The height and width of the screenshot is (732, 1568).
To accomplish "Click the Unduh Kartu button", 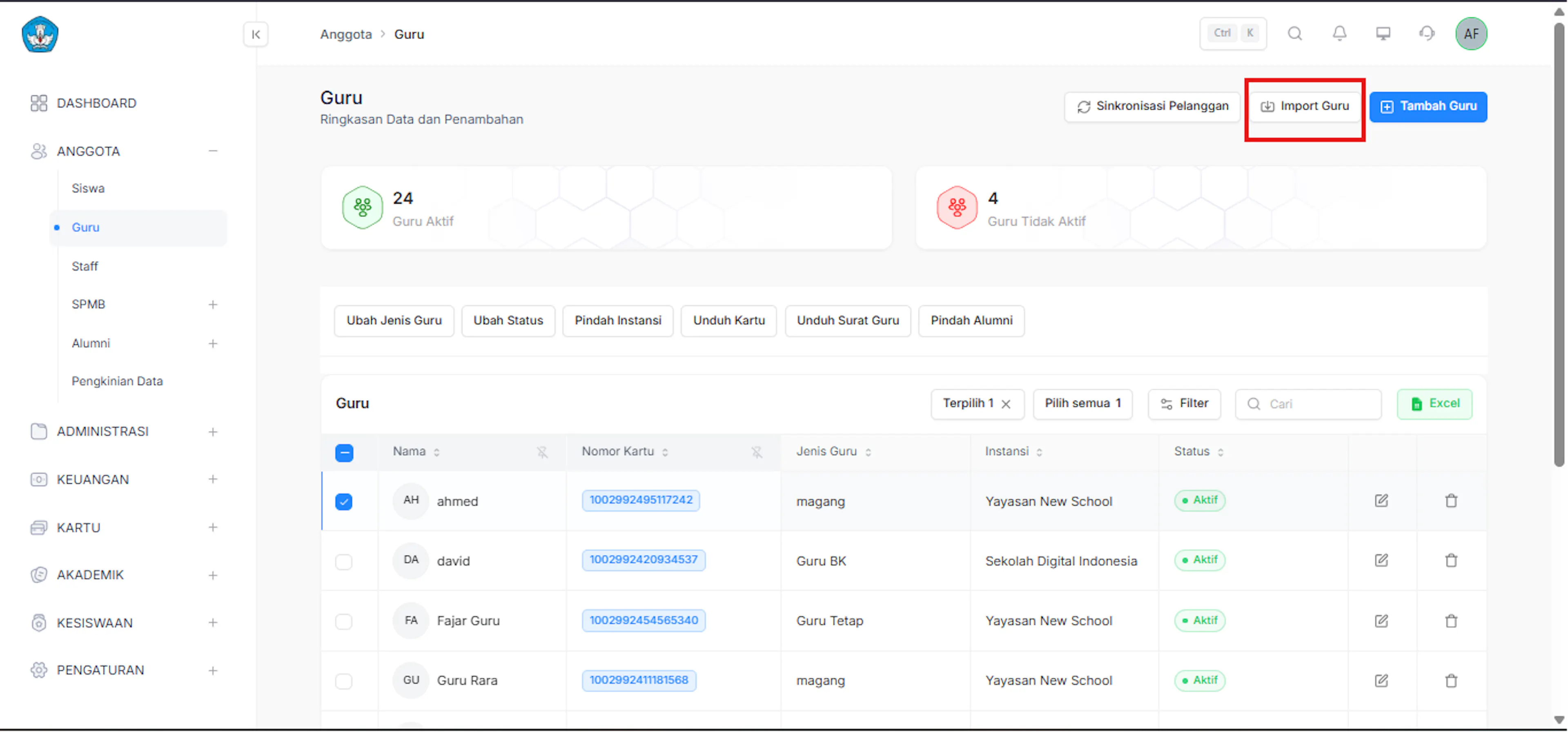I will [x=728, y=320].
